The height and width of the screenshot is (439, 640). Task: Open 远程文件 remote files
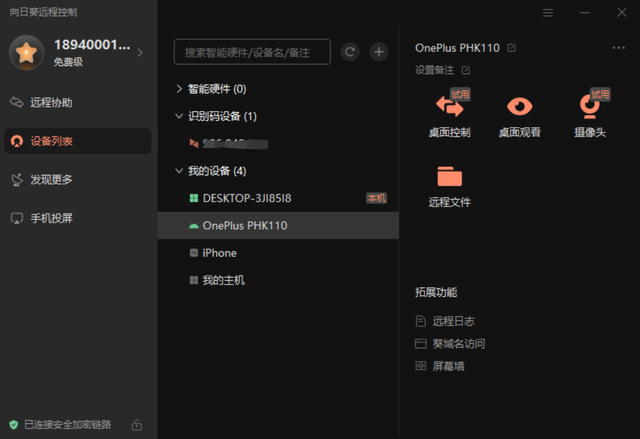click(x=449, y=186)
